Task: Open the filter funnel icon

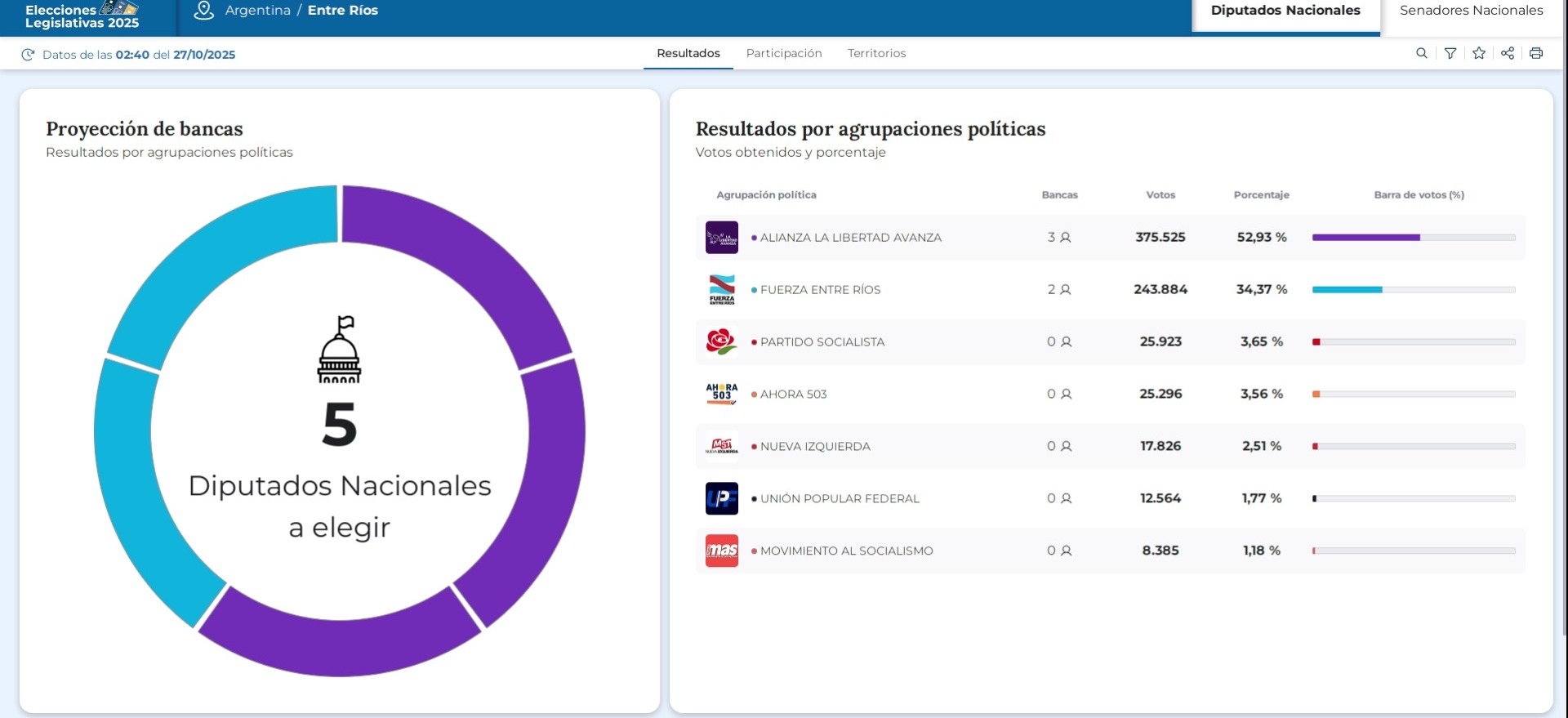Action: click(x=1450, y=53)
